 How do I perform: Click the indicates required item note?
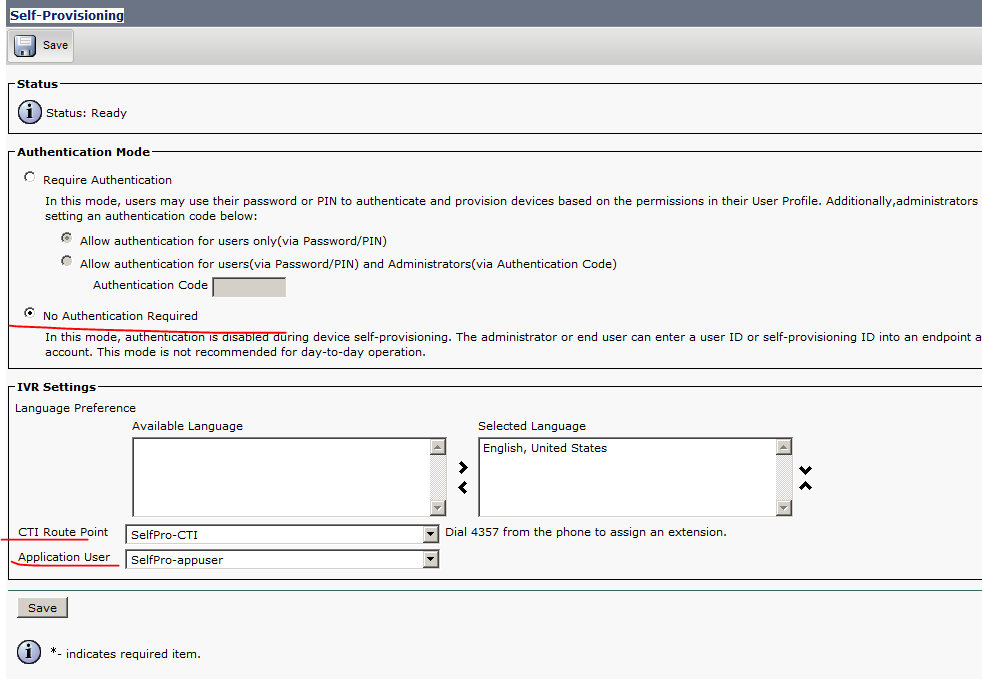[x=125, y=653]
